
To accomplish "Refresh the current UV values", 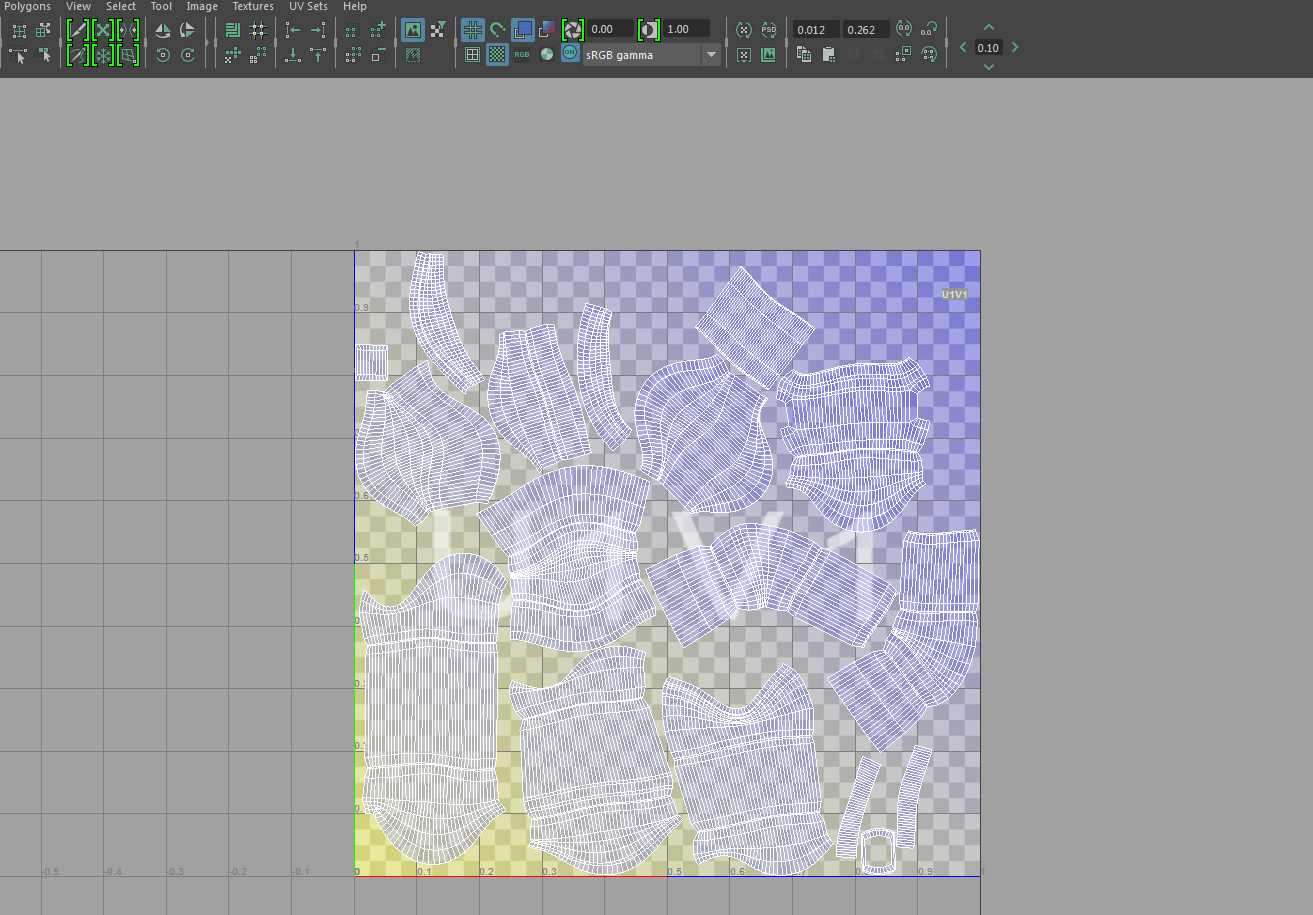I will (x=904, y=30).
